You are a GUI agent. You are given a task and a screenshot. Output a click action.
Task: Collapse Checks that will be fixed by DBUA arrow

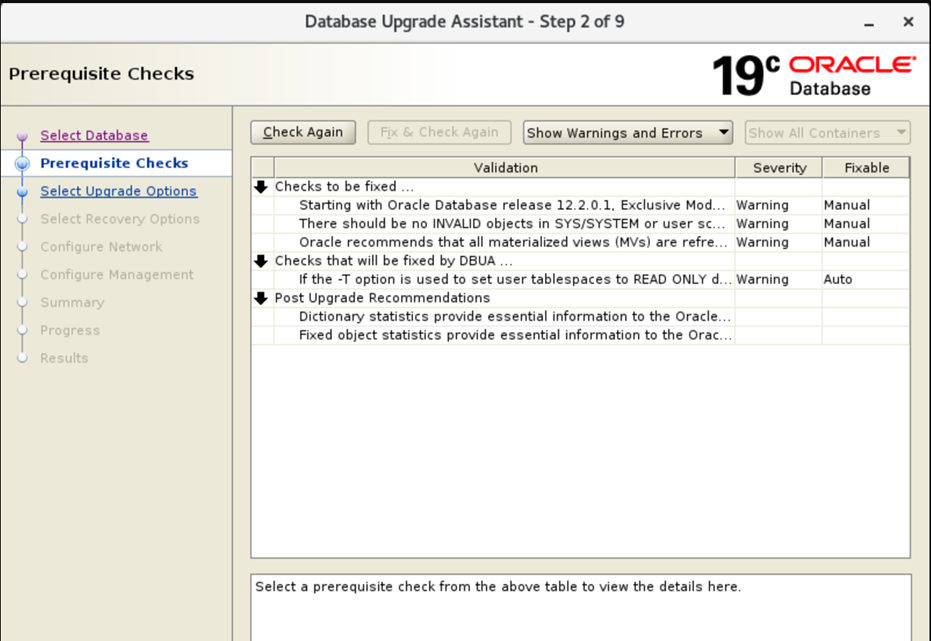point(261,261)
